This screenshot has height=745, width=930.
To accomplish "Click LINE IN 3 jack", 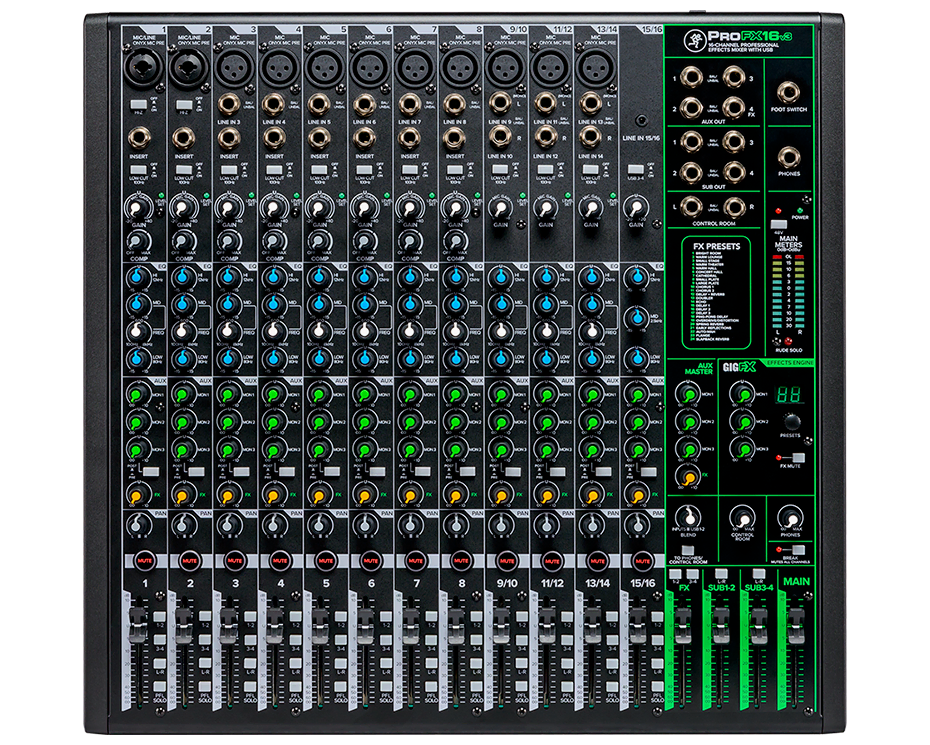I will 228,104.
